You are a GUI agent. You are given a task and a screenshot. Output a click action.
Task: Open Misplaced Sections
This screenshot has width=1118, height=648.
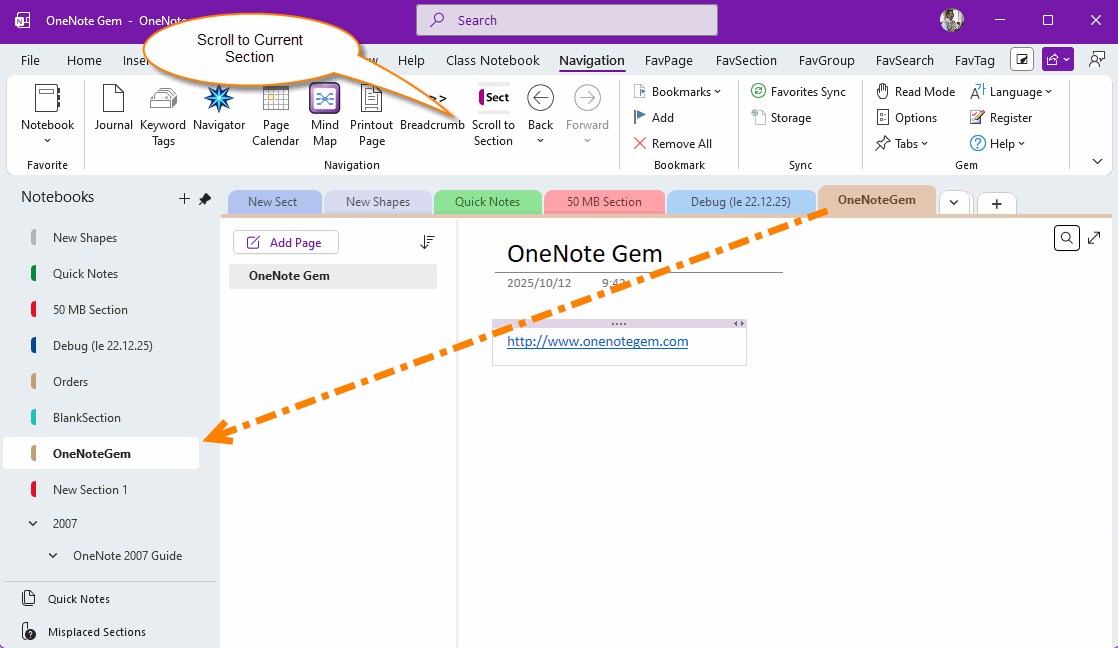click(x=83, y=632)
